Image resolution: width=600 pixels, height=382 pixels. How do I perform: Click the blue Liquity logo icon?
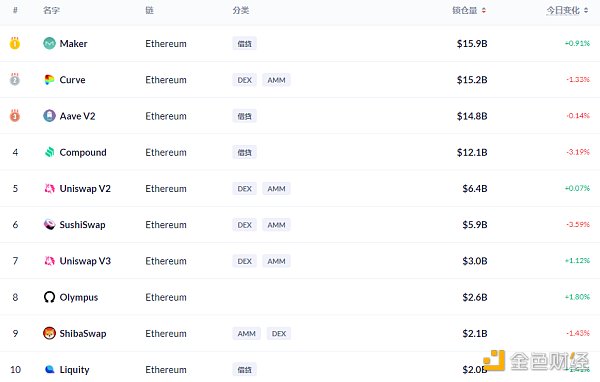[49, 369]
